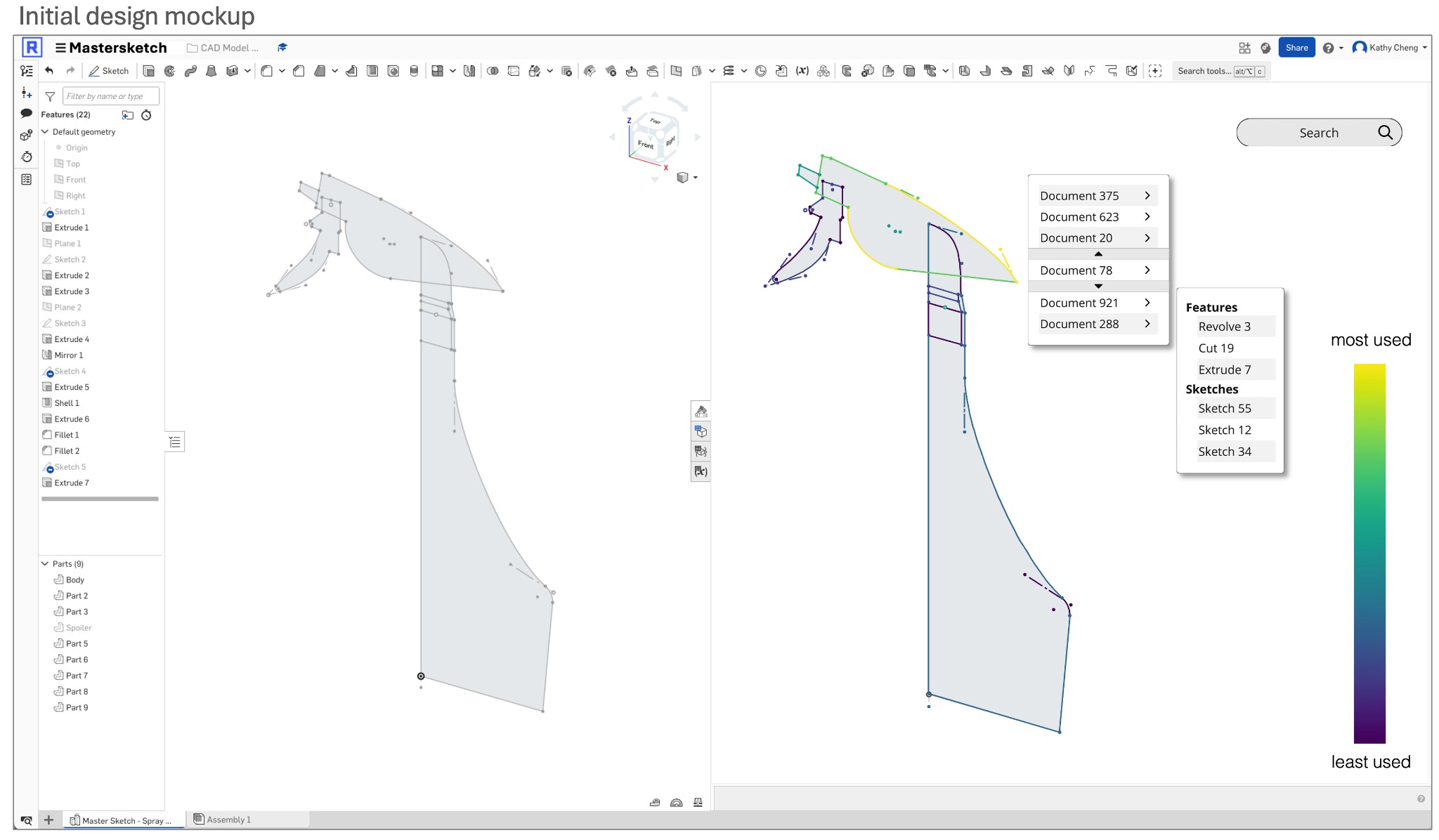
Task: Toggle the feature list panel icon
Action: [27, 71]
